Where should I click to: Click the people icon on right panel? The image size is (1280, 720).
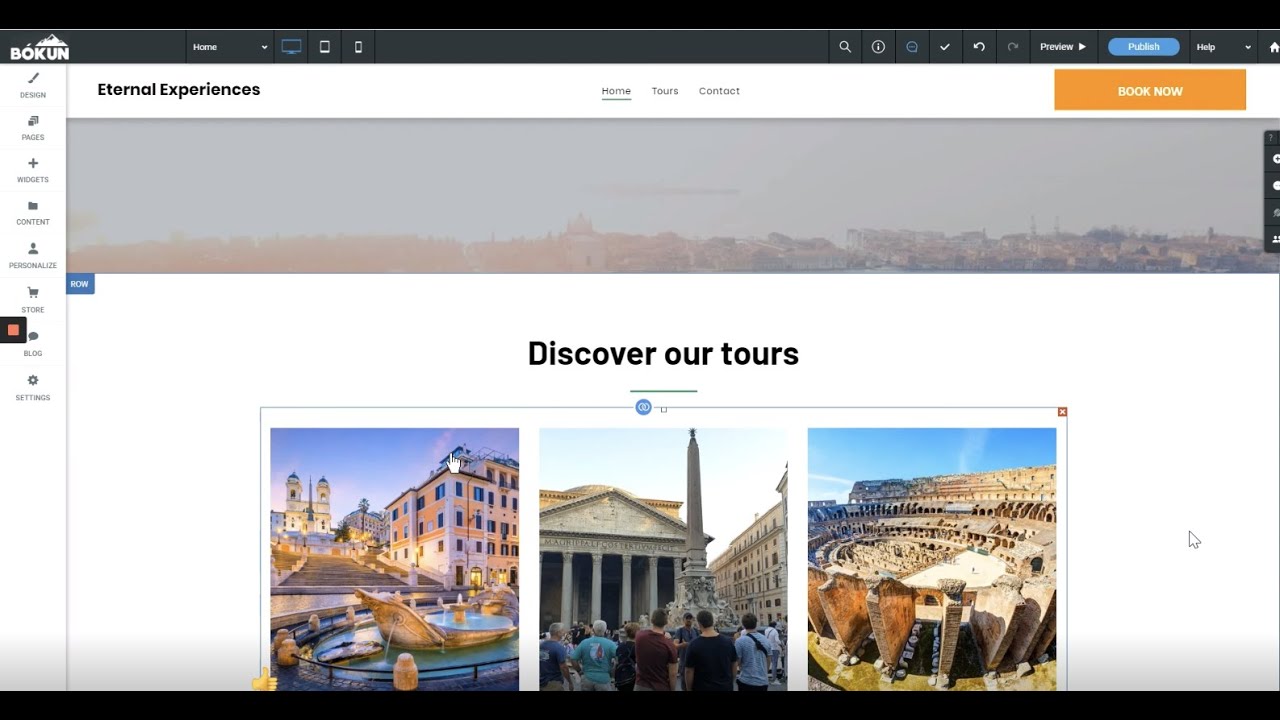coord(1274,240)
